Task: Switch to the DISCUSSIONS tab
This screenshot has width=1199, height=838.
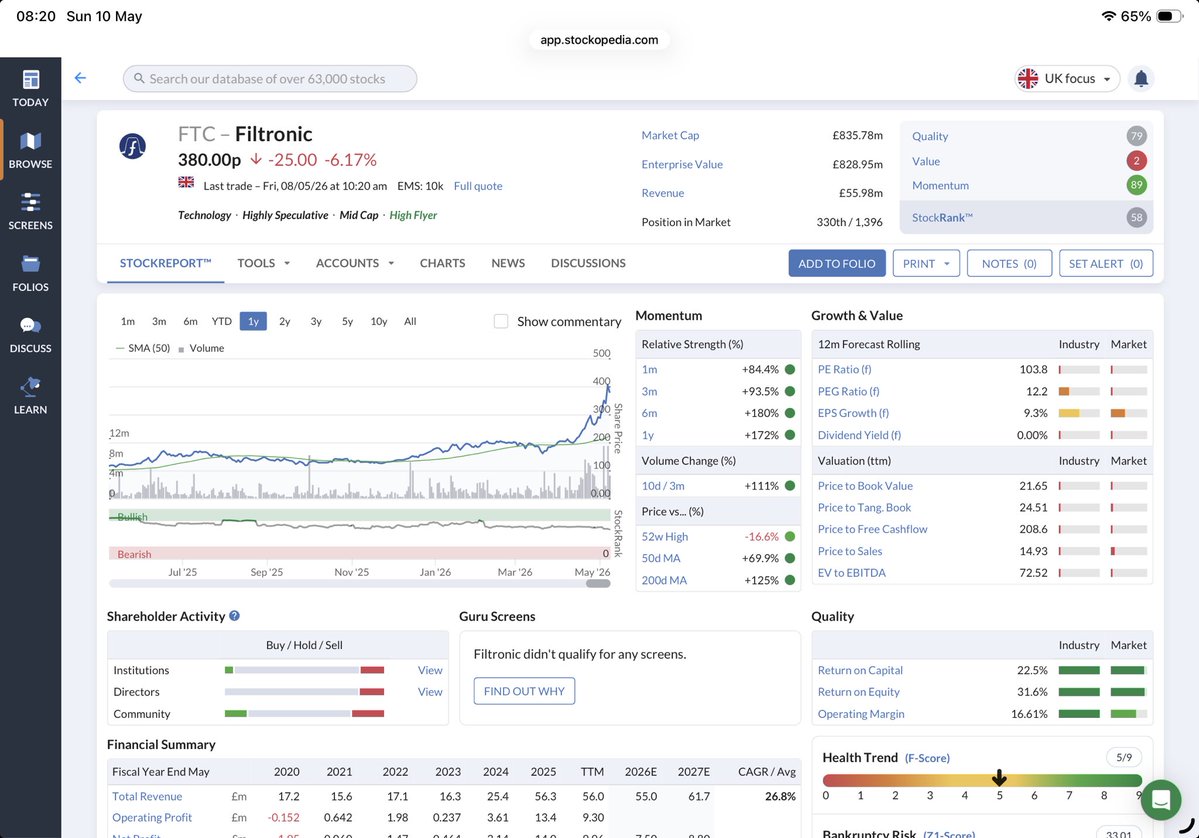Action: [588, 263]
